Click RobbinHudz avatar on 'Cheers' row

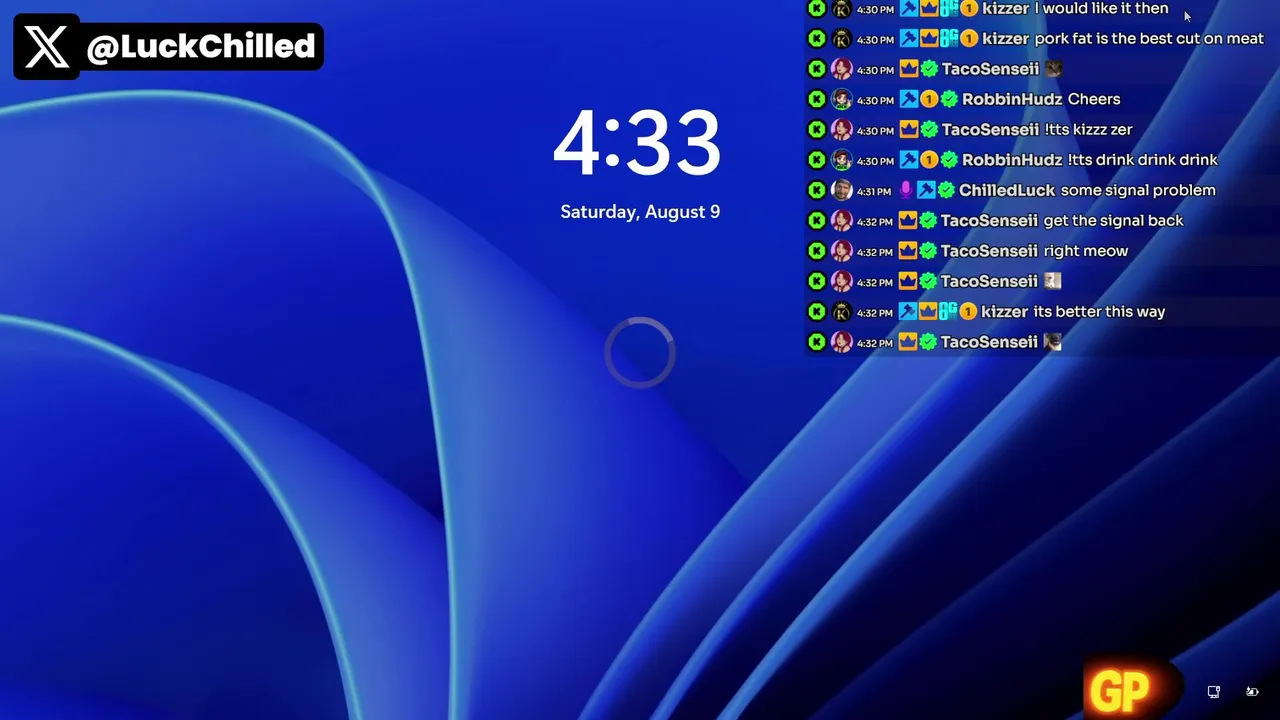point(842,99)
